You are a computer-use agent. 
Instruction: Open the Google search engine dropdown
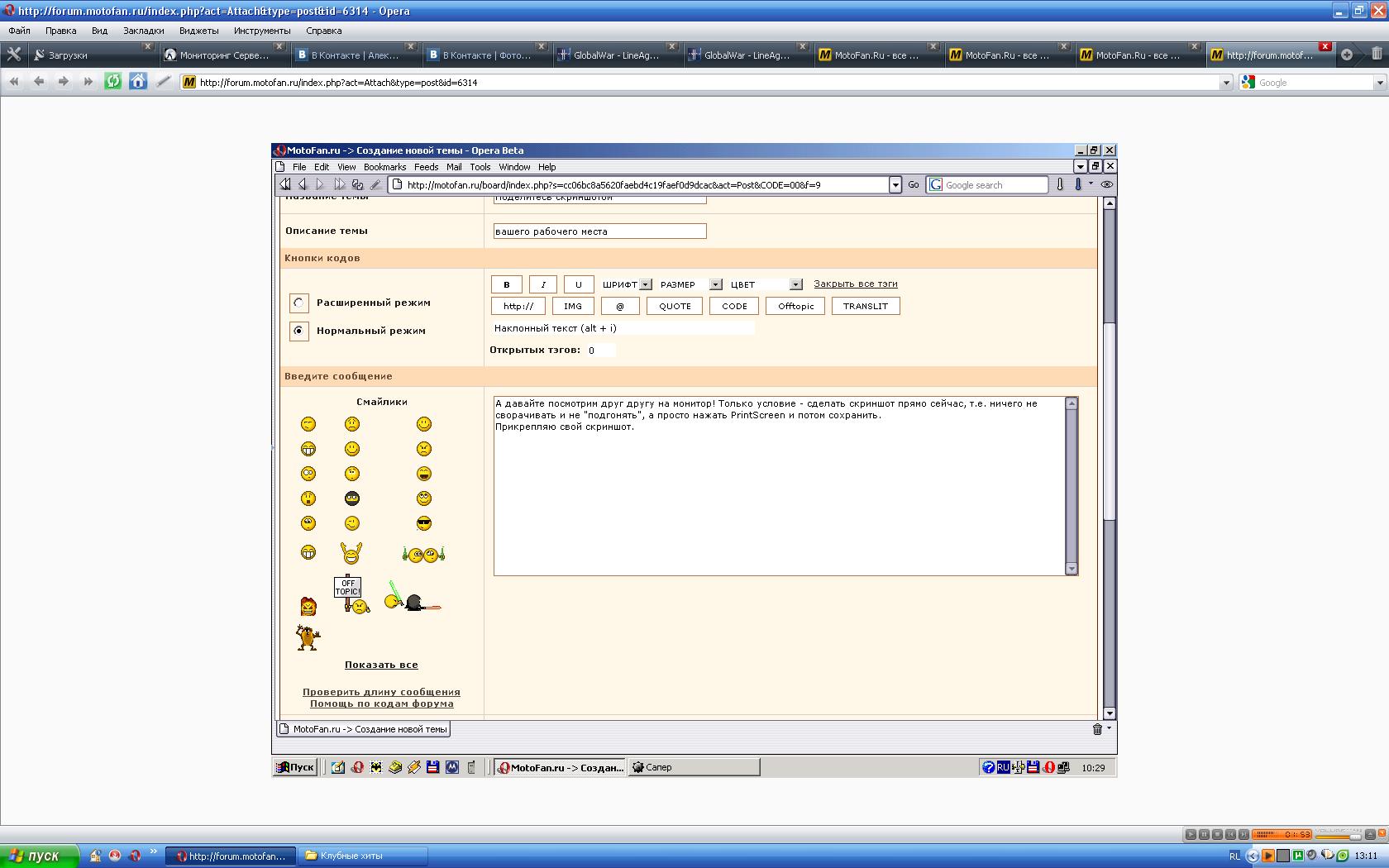click(1379, 83)
